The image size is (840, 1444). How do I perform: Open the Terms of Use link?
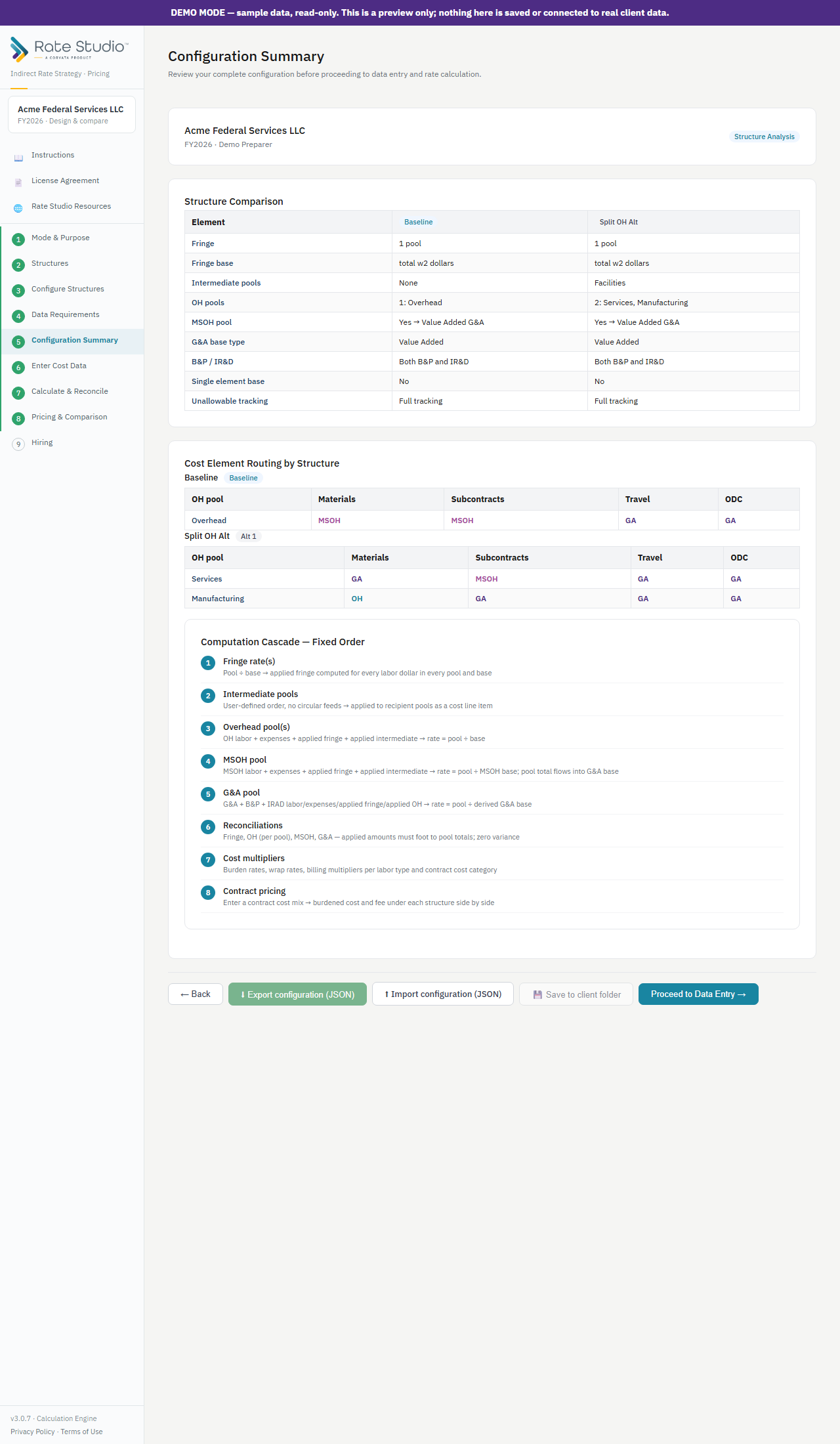click(81, 1432)
